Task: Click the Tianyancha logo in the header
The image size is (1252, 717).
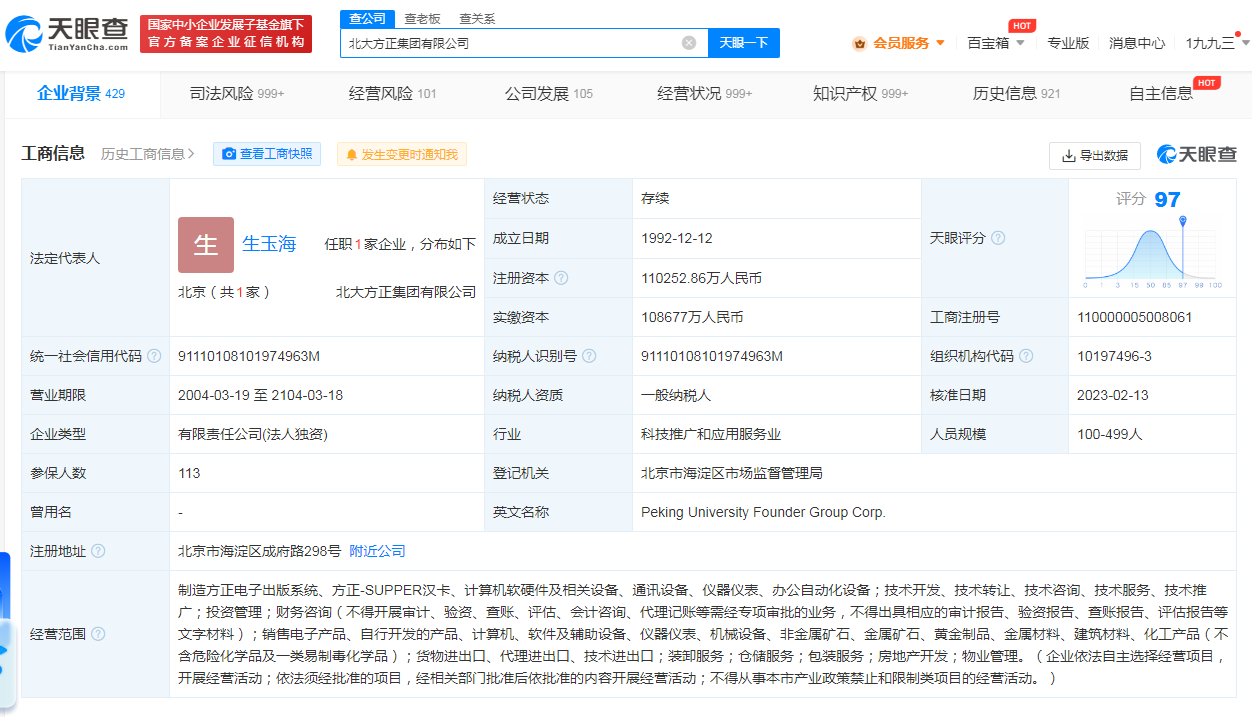Action: coord(67,34)
